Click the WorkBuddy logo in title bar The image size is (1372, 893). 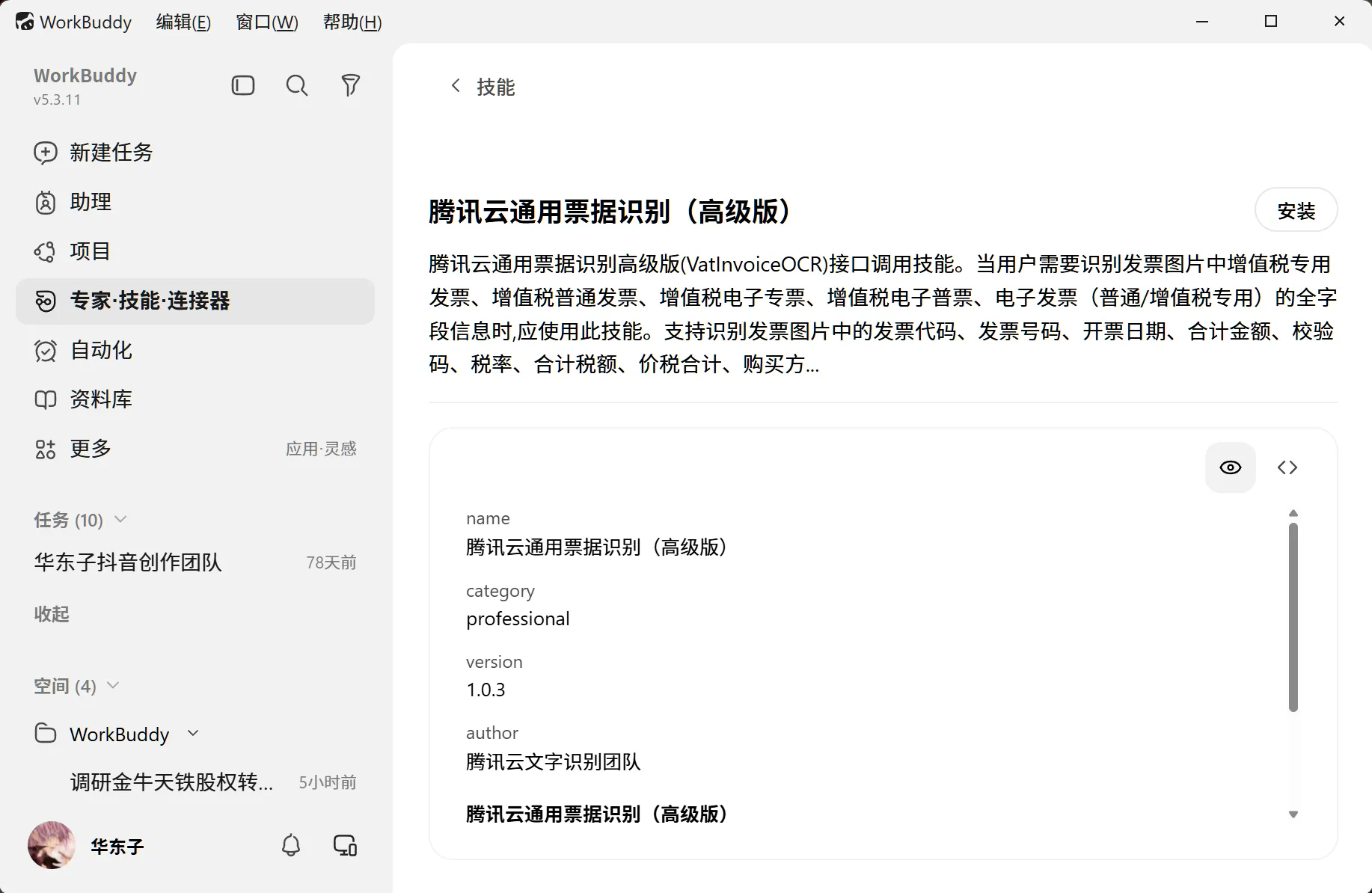[x=25, y=22]
